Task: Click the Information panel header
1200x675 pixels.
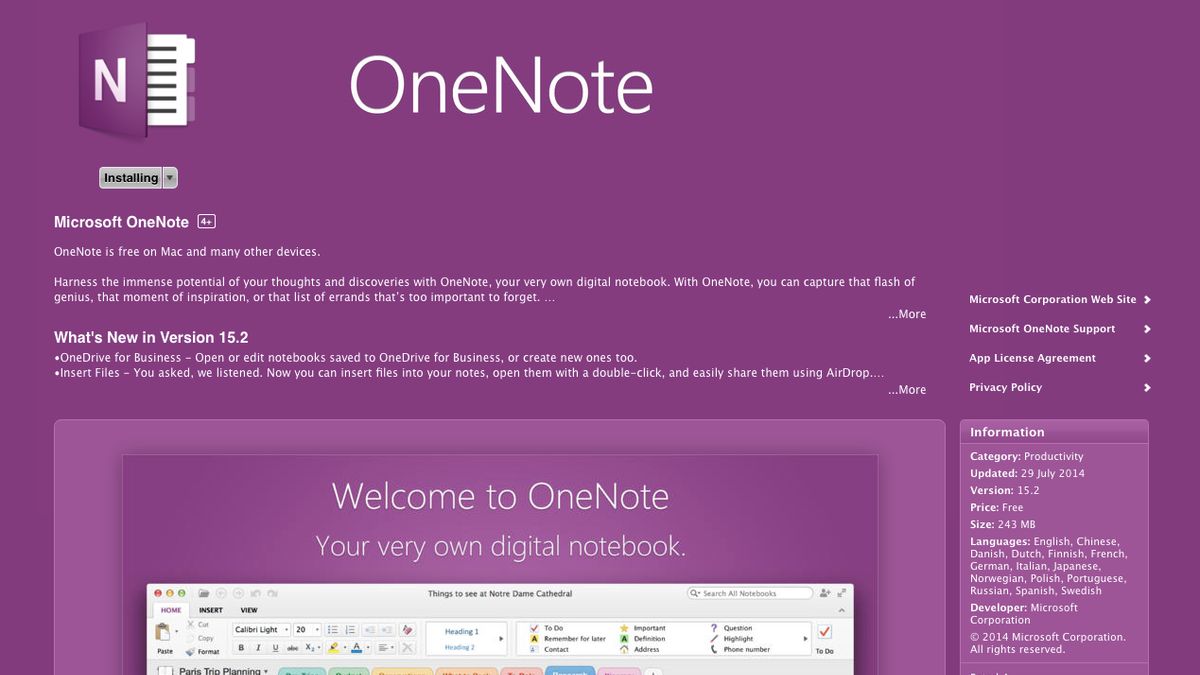Action: (1054, 432)
